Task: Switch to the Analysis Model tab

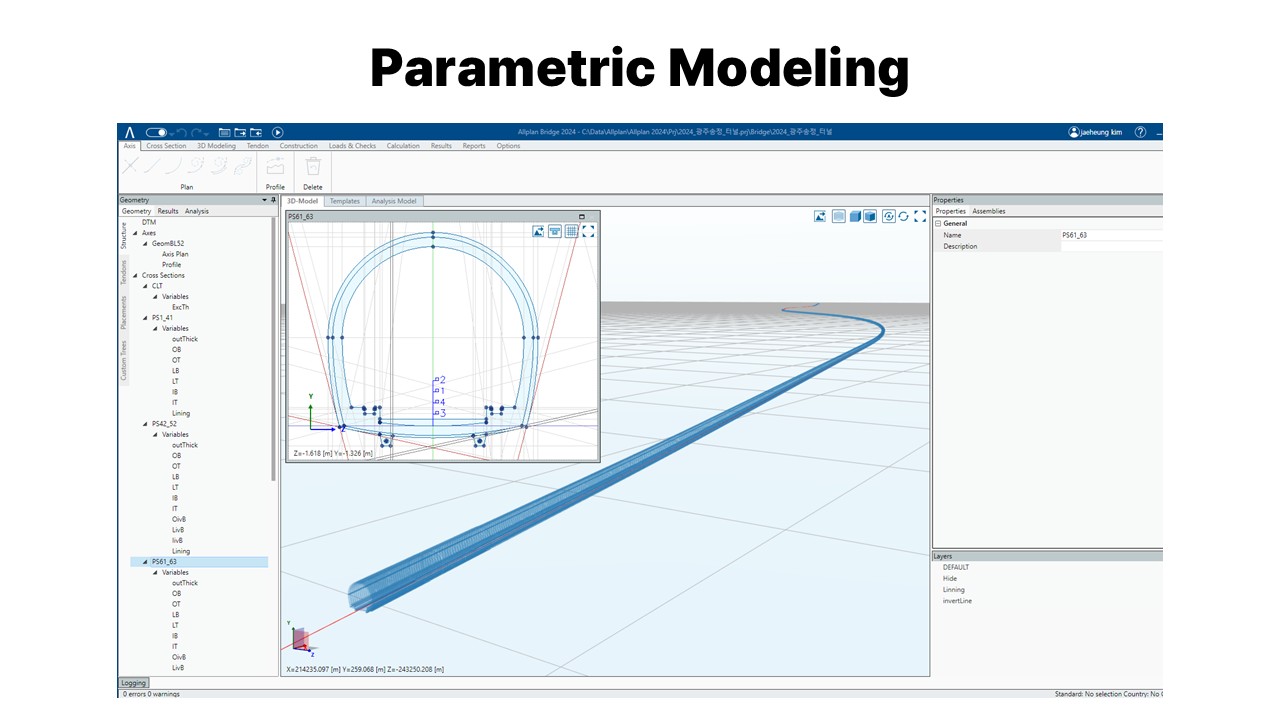Action: point(394,201)
